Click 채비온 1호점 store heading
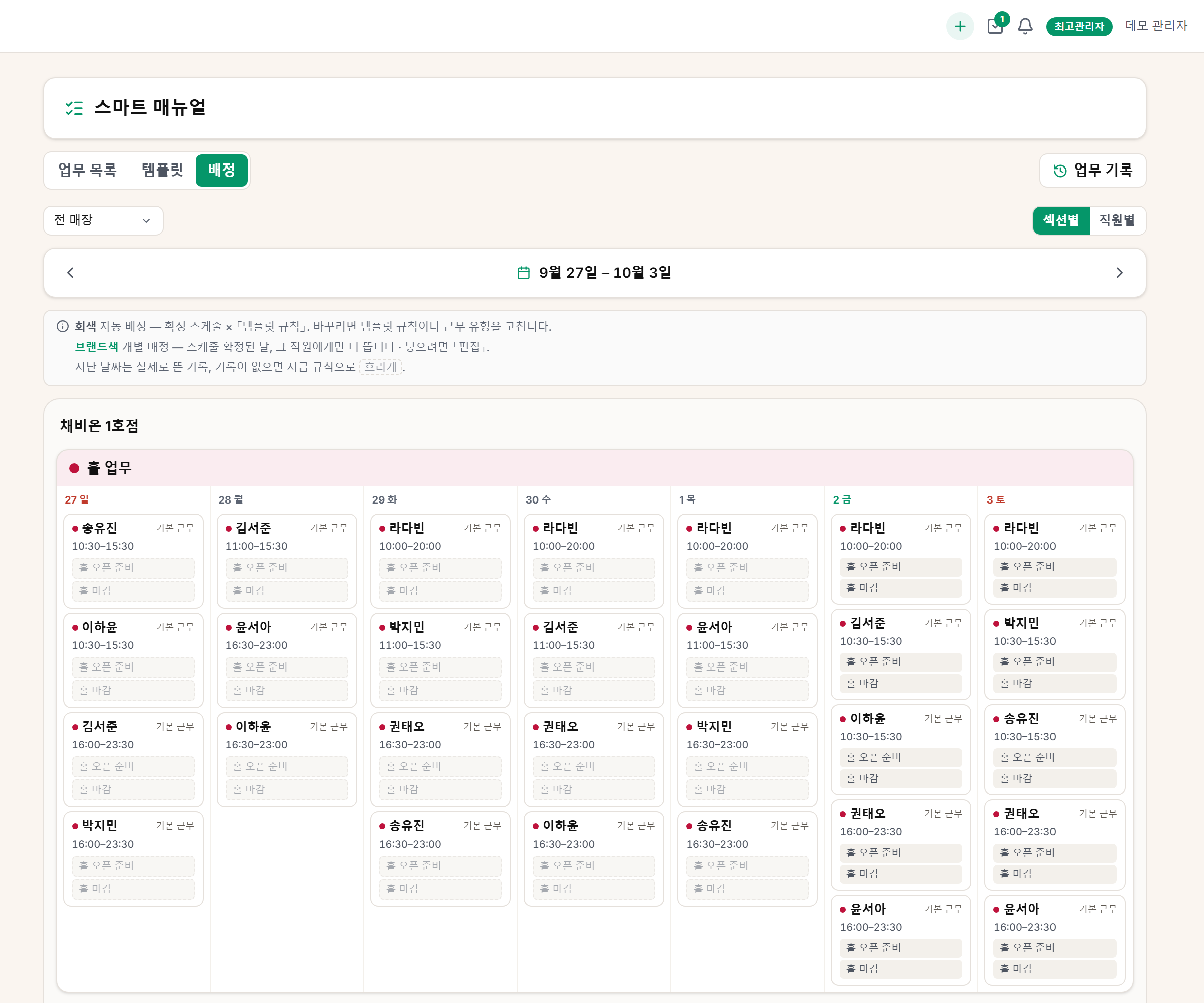1204x1003 pixels. [99, 426]
